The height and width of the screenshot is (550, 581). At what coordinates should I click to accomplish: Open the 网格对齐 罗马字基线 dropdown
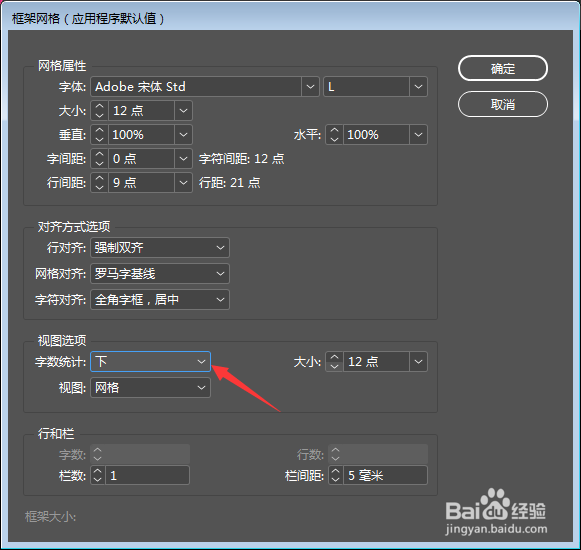pyautogui.click(x=160, y=274)
